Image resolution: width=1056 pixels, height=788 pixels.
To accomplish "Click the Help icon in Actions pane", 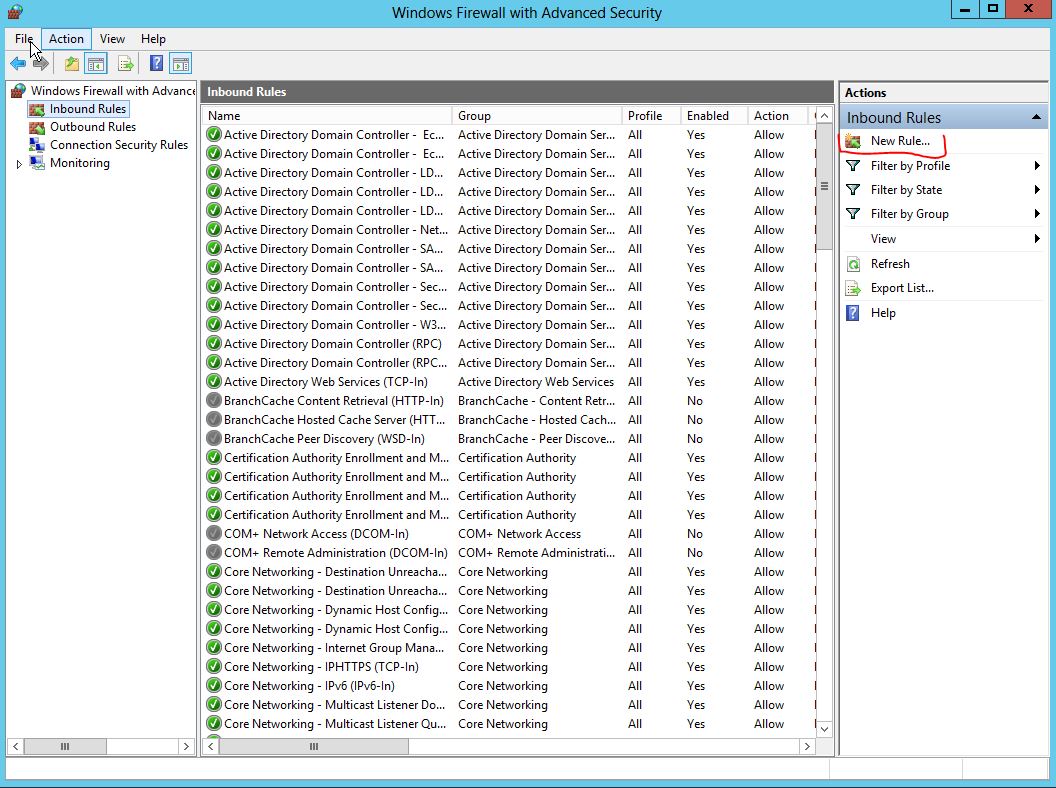I will coord(853,313).
